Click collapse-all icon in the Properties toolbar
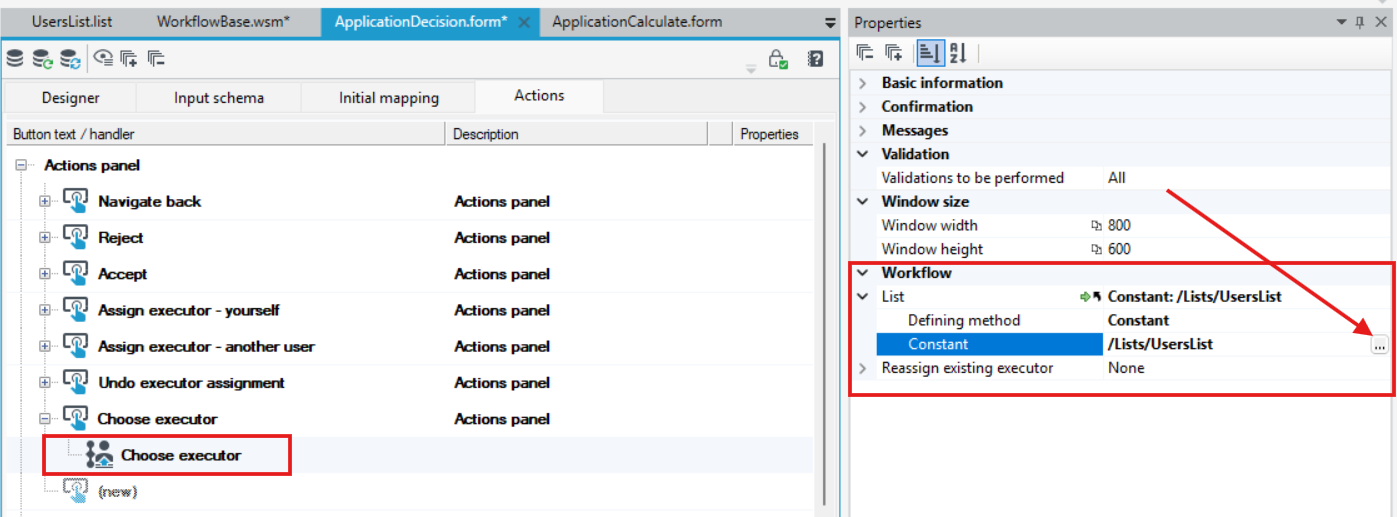The image size is (1397, 517). click(x=866, y=53)
